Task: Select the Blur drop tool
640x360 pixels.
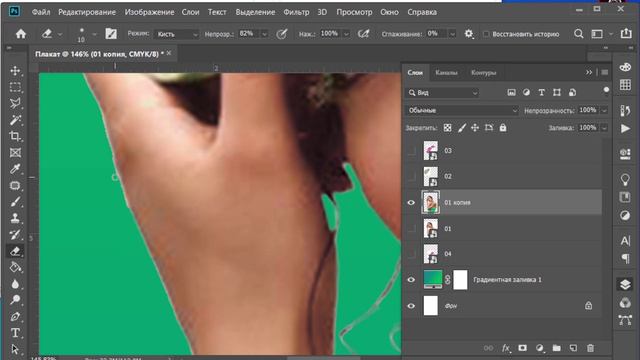Action: (15, 284)
